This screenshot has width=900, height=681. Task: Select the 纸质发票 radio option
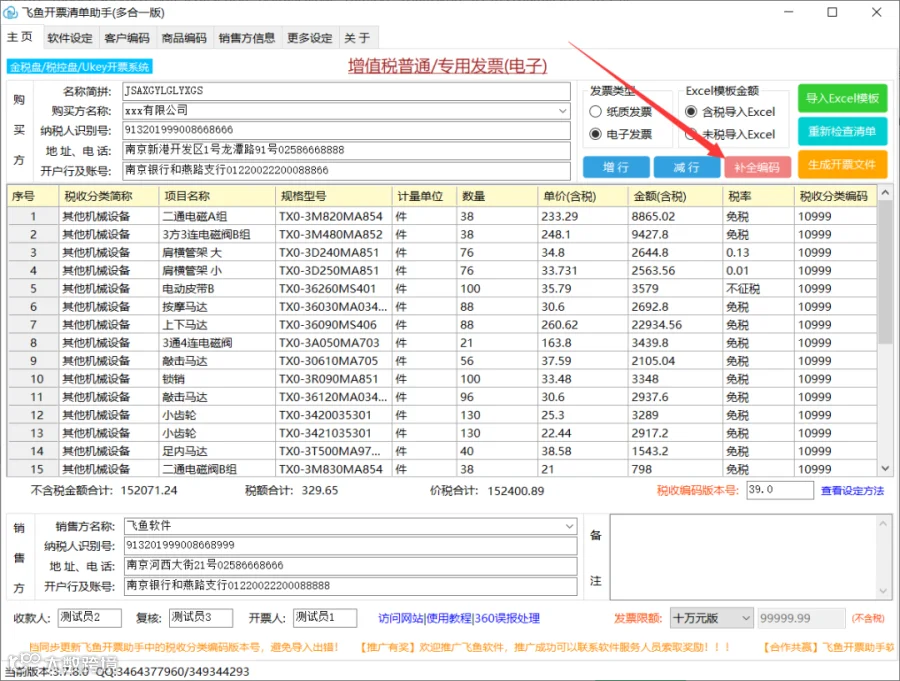coord(596,111)
